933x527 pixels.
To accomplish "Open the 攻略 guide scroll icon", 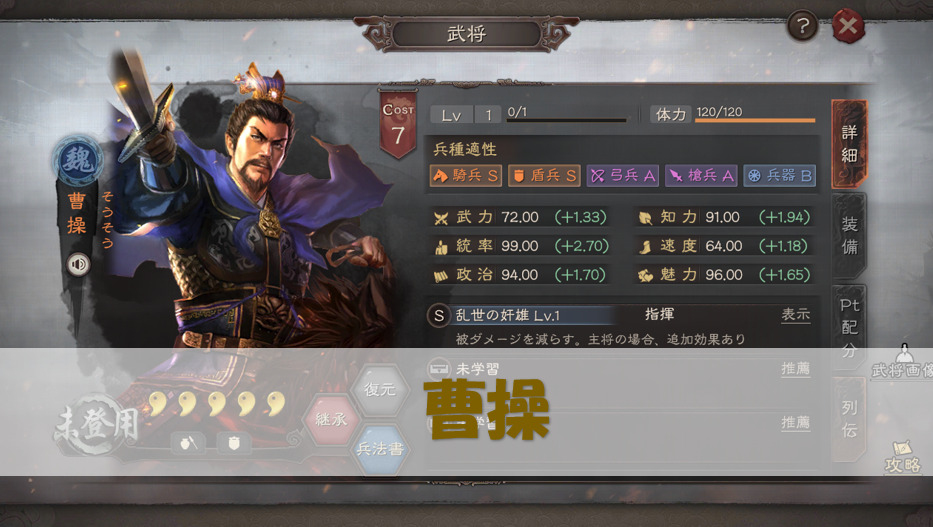I will 903,457.
